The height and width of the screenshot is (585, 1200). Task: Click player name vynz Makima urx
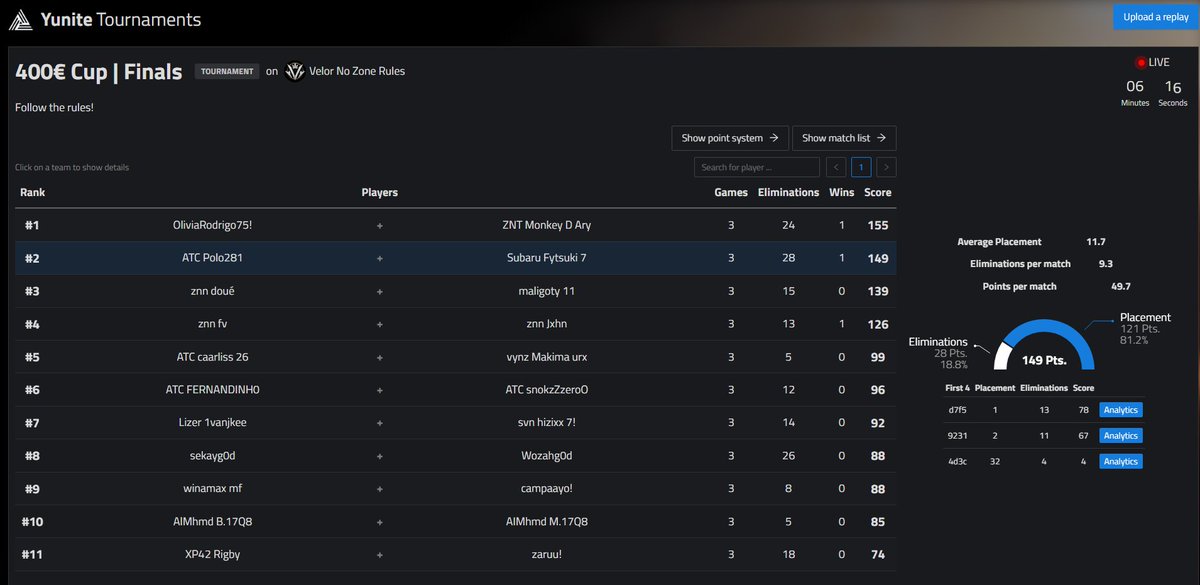coord(546,357)
